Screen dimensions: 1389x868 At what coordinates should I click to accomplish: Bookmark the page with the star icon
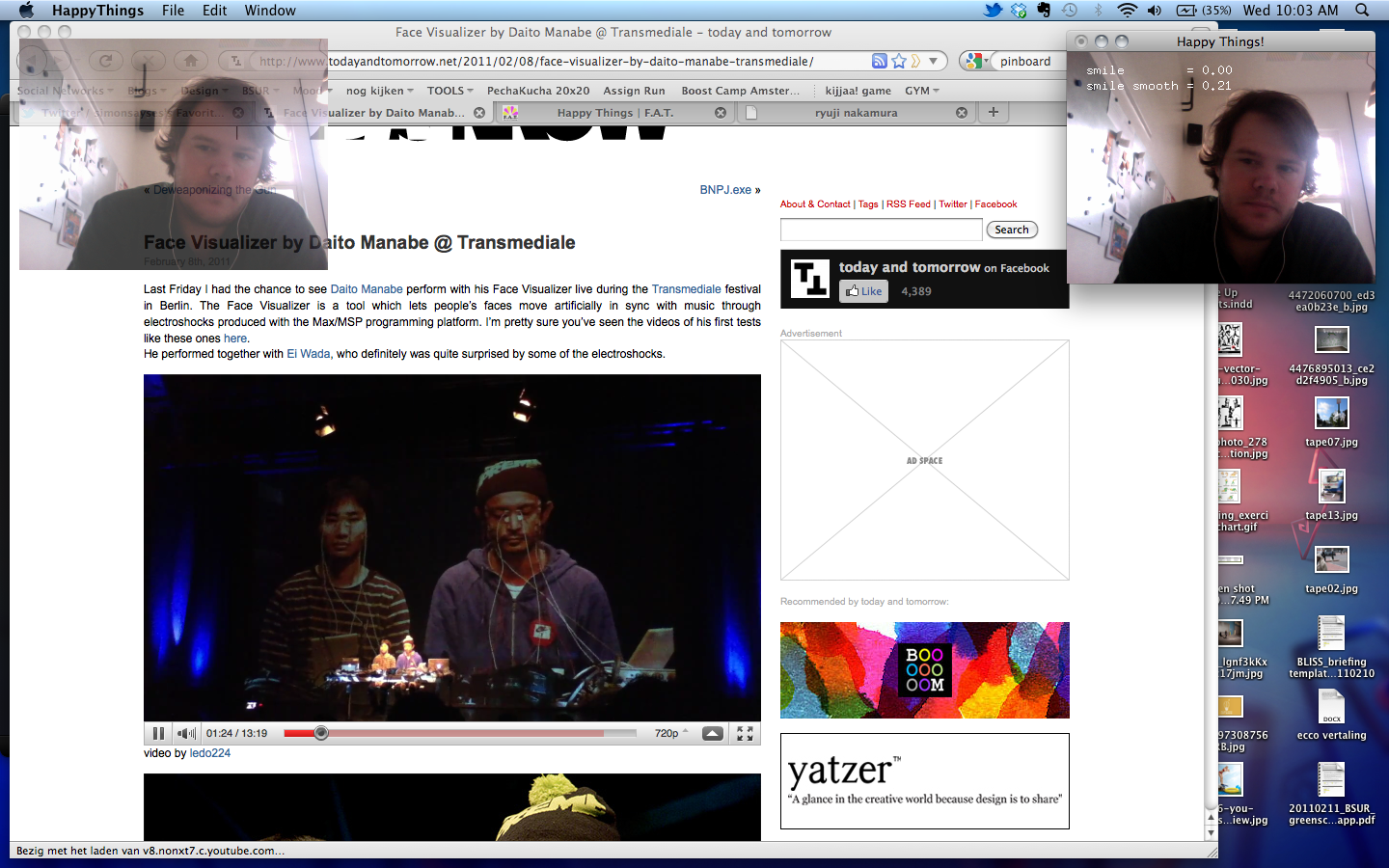899,61
